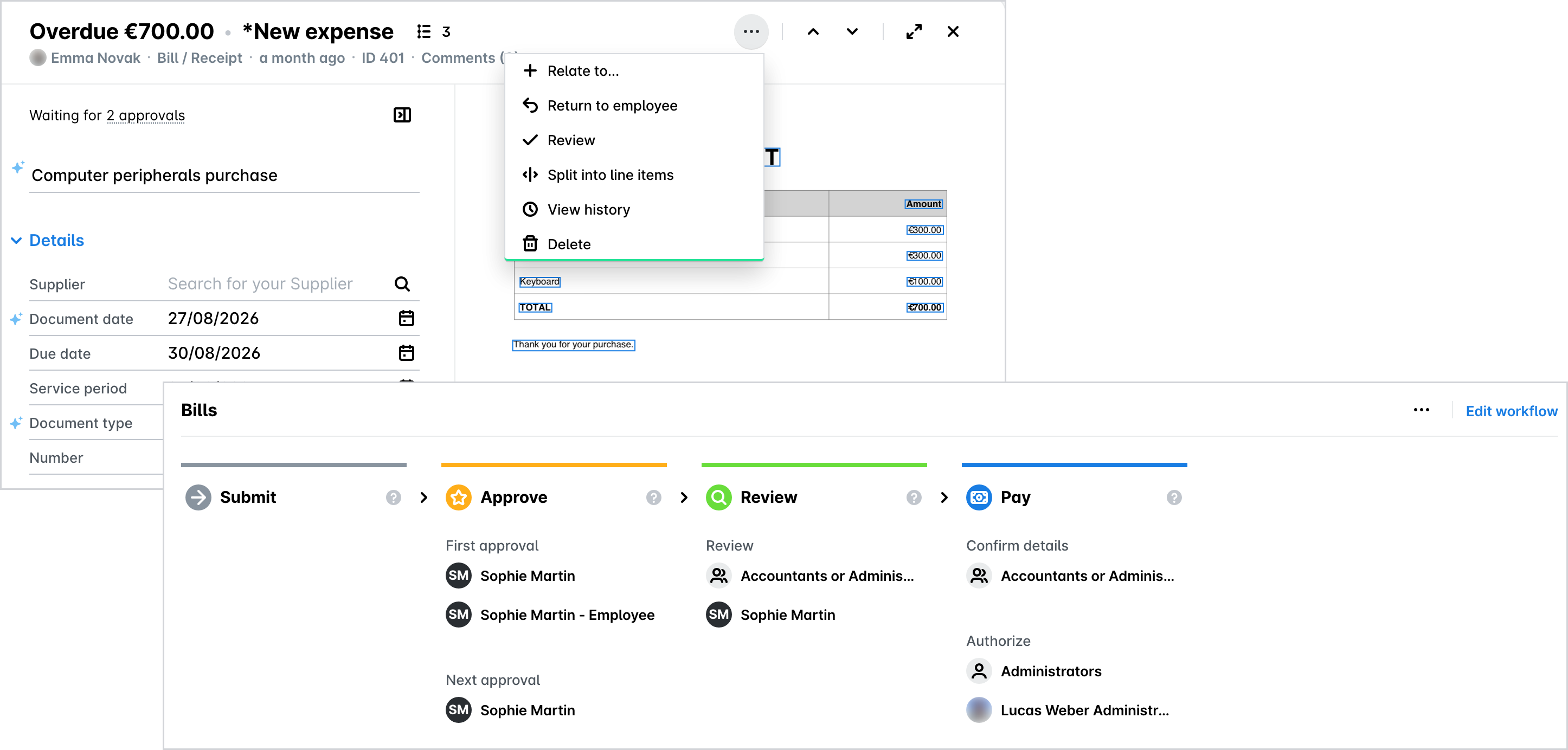Click the TOTAL label in receipt
Viewport: 1568px width, 750px height.
(535, 308)
